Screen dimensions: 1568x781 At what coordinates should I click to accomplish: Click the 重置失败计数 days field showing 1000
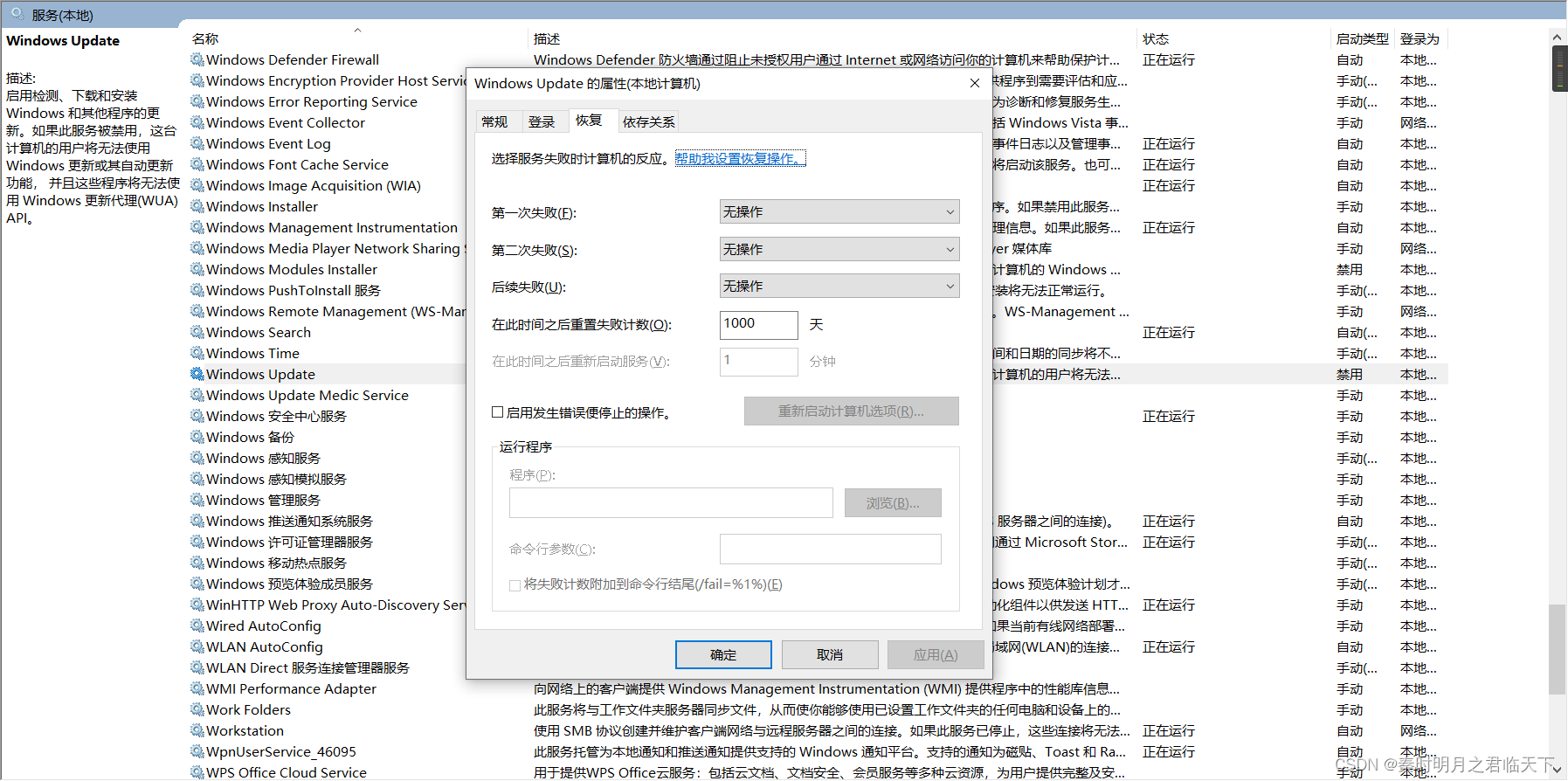[x=759, y=324]
